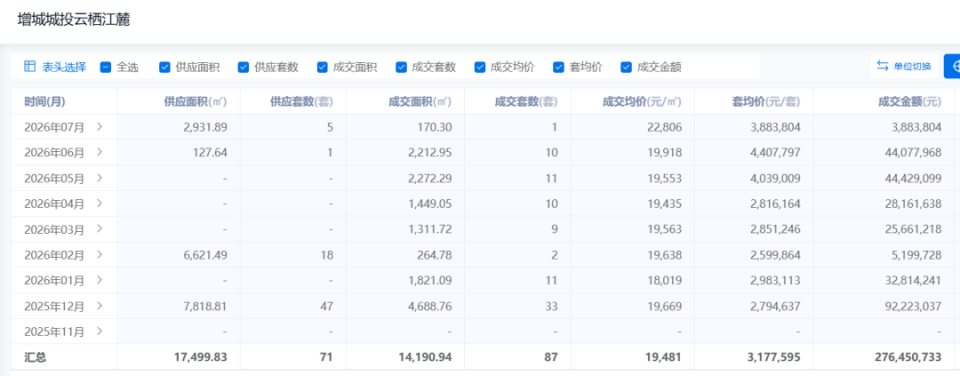
Task: Click average price value 18,019
Action: 666,280
